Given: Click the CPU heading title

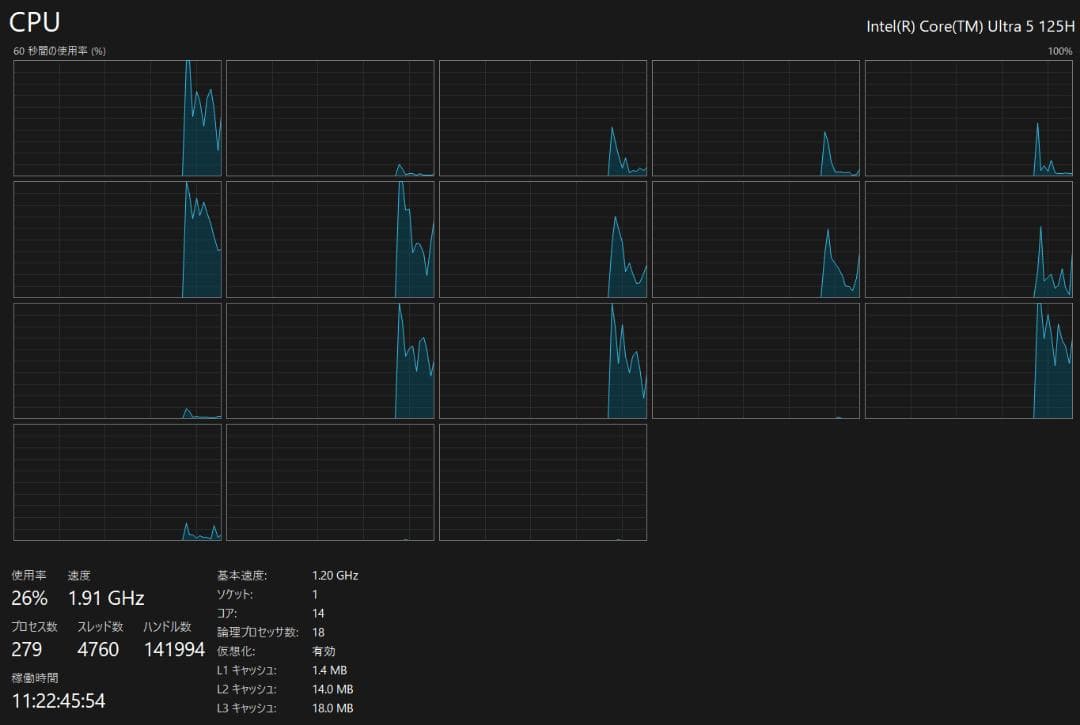Looking at the screenshot, I should point(35,22).
